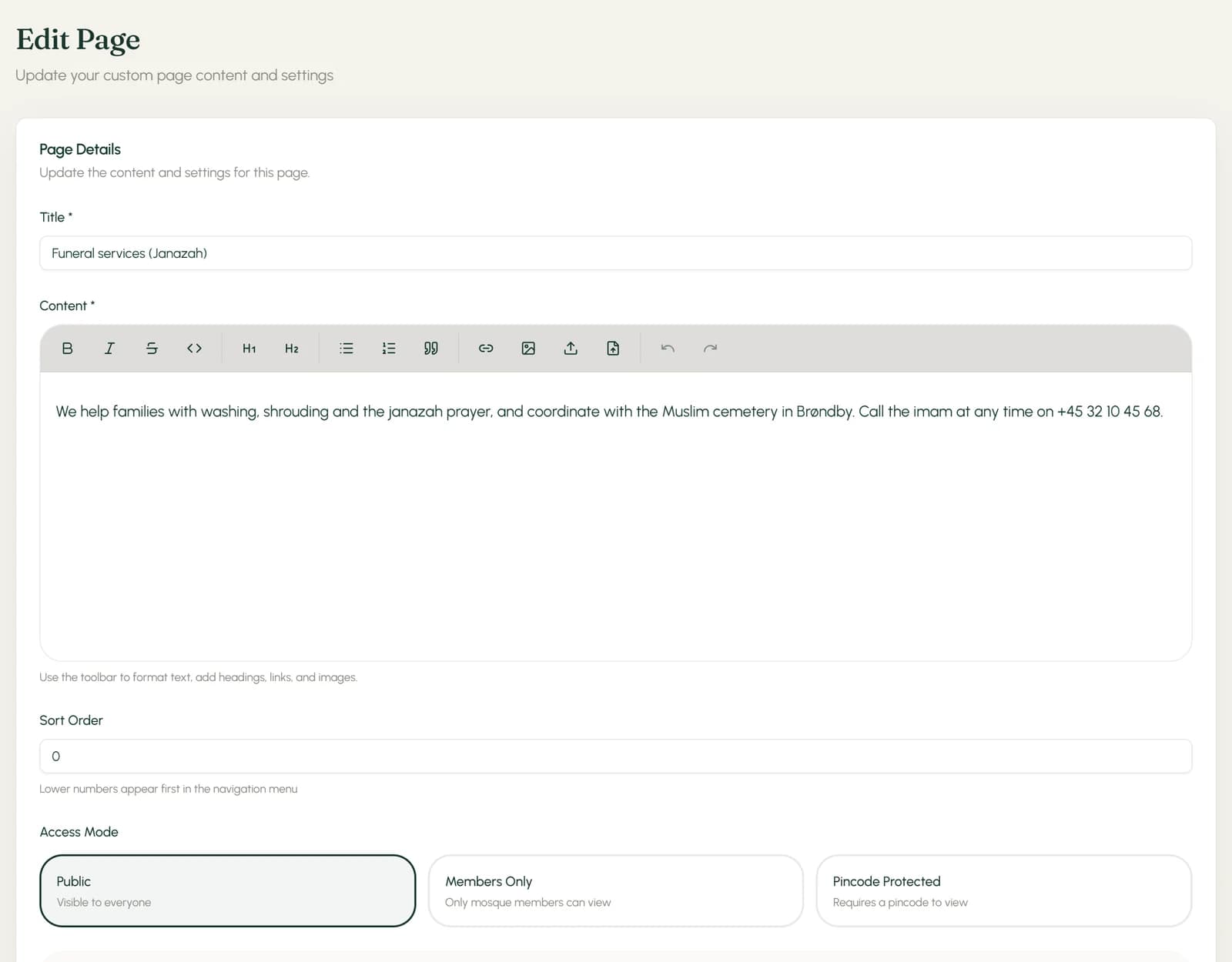Apply italic formatting
This screenshot has width=1232, height=962.
click(109, 349)
